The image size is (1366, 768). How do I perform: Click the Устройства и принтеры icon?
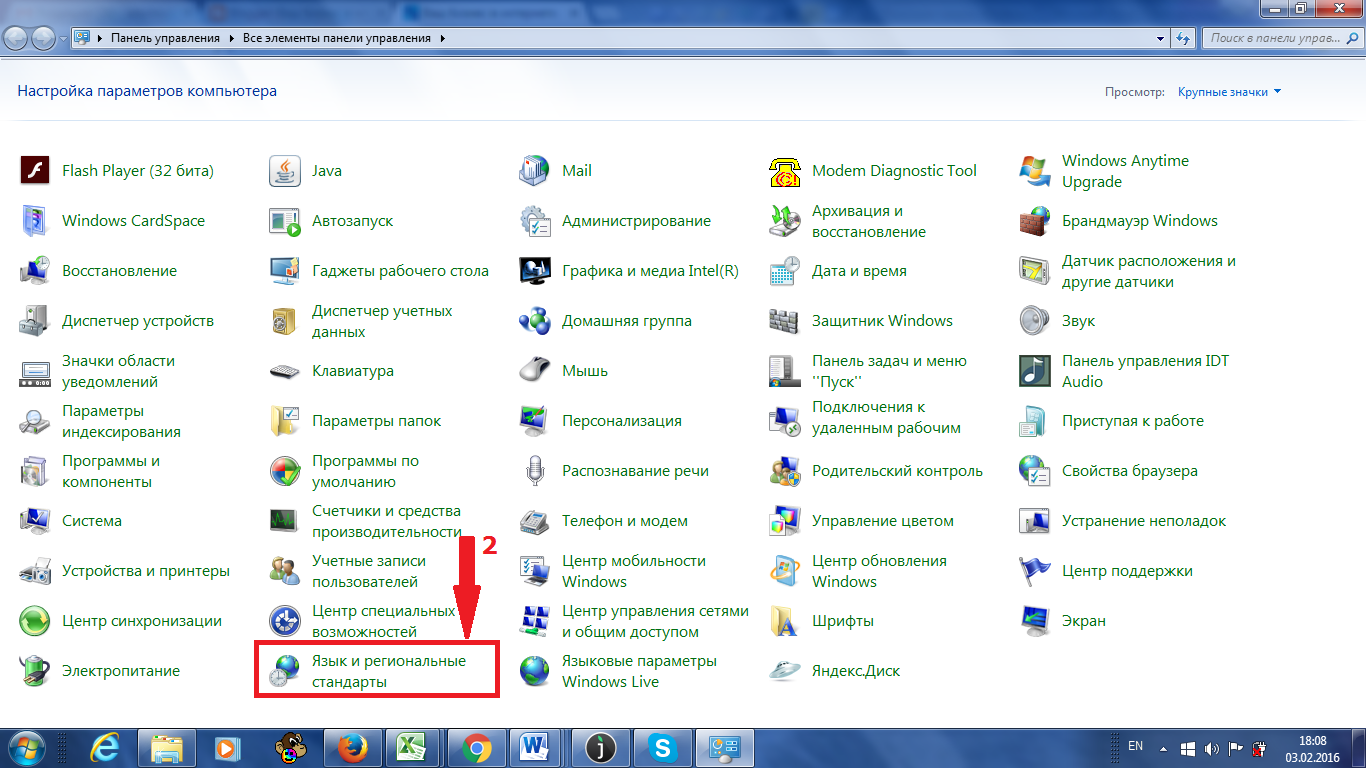[x=35, y=571]
